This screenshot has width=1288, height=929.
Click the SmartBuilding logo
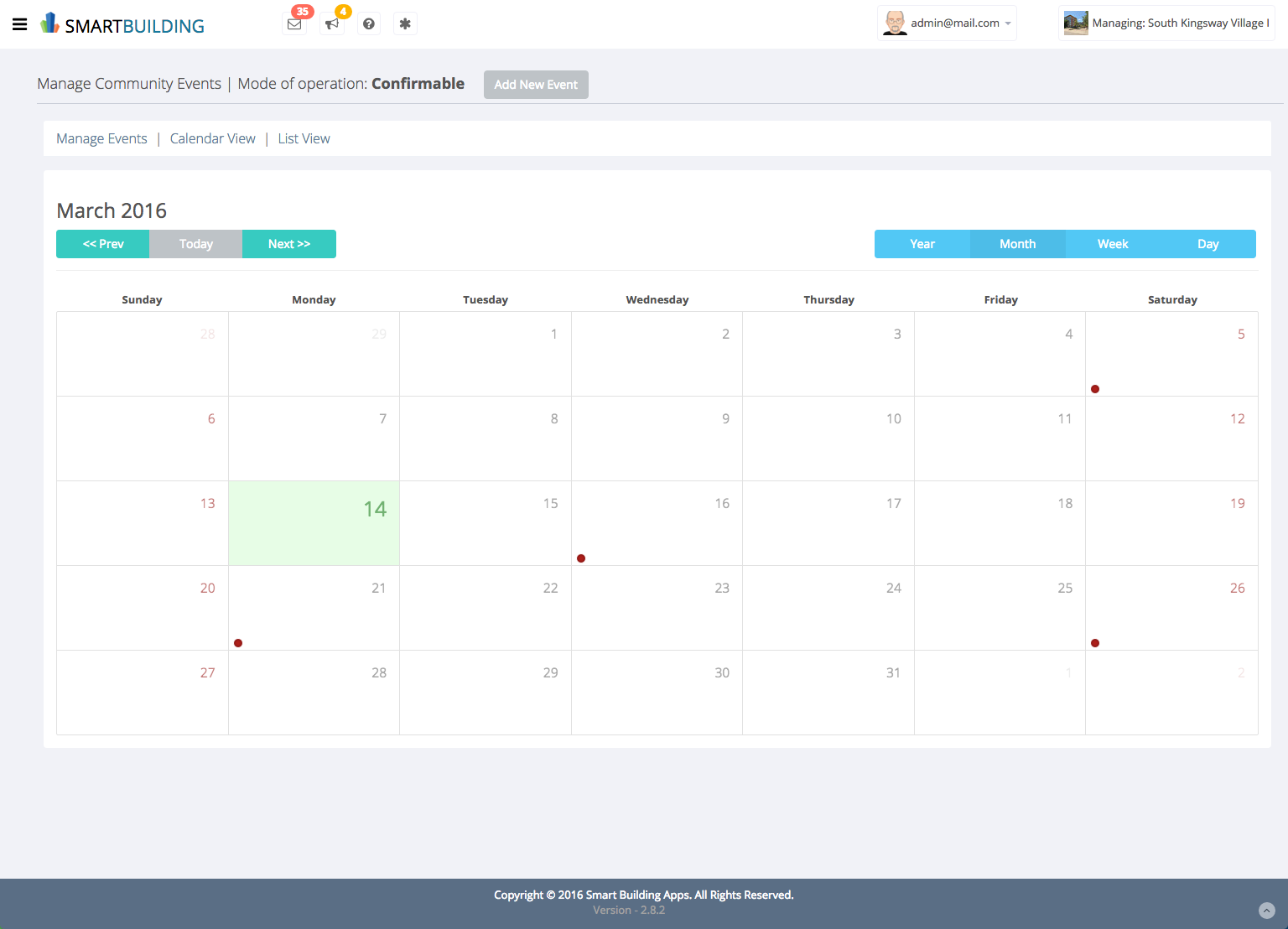click(x=122, y=24)
